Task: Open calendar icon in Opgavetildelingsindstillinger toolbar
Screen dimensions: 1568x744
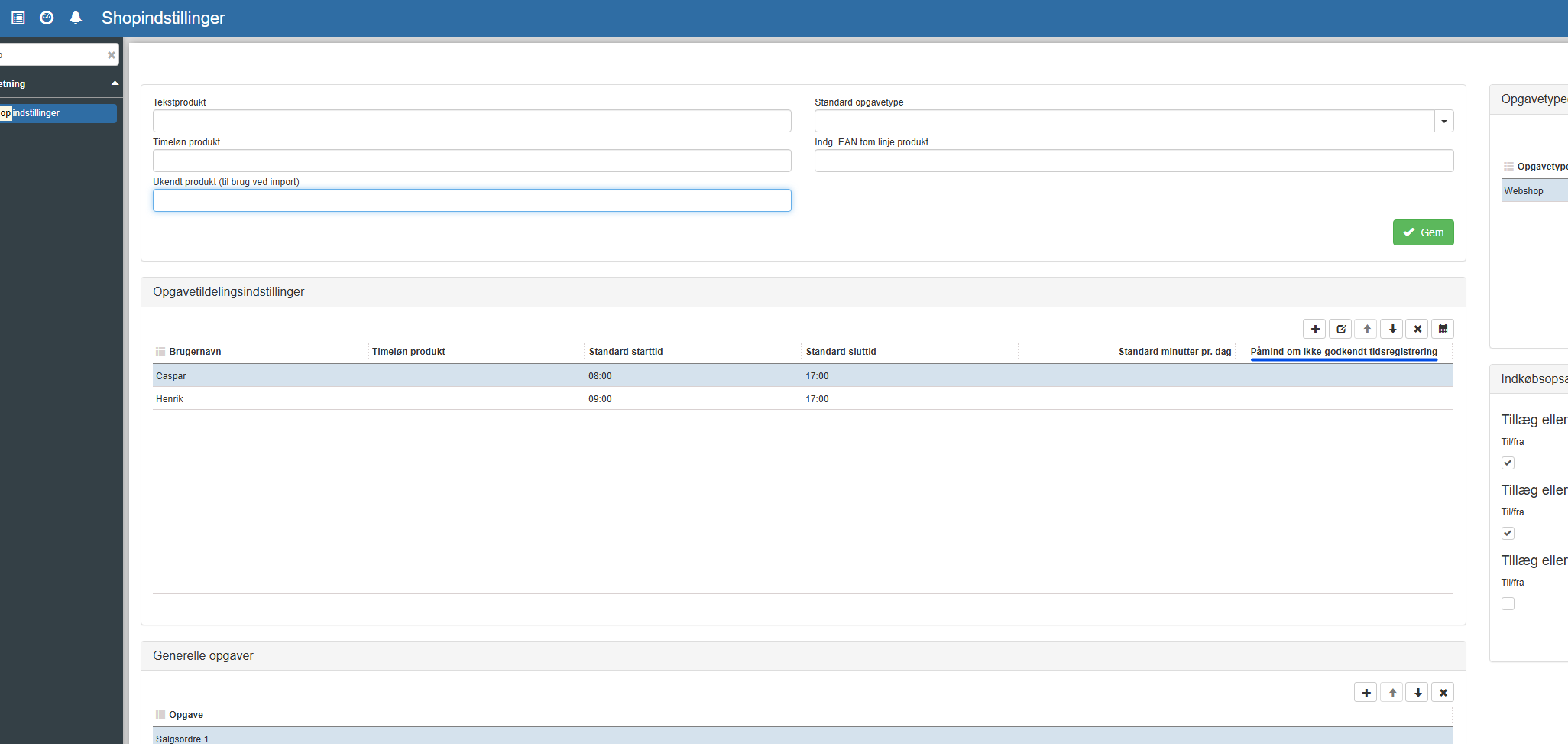Action: point(1443,329)
